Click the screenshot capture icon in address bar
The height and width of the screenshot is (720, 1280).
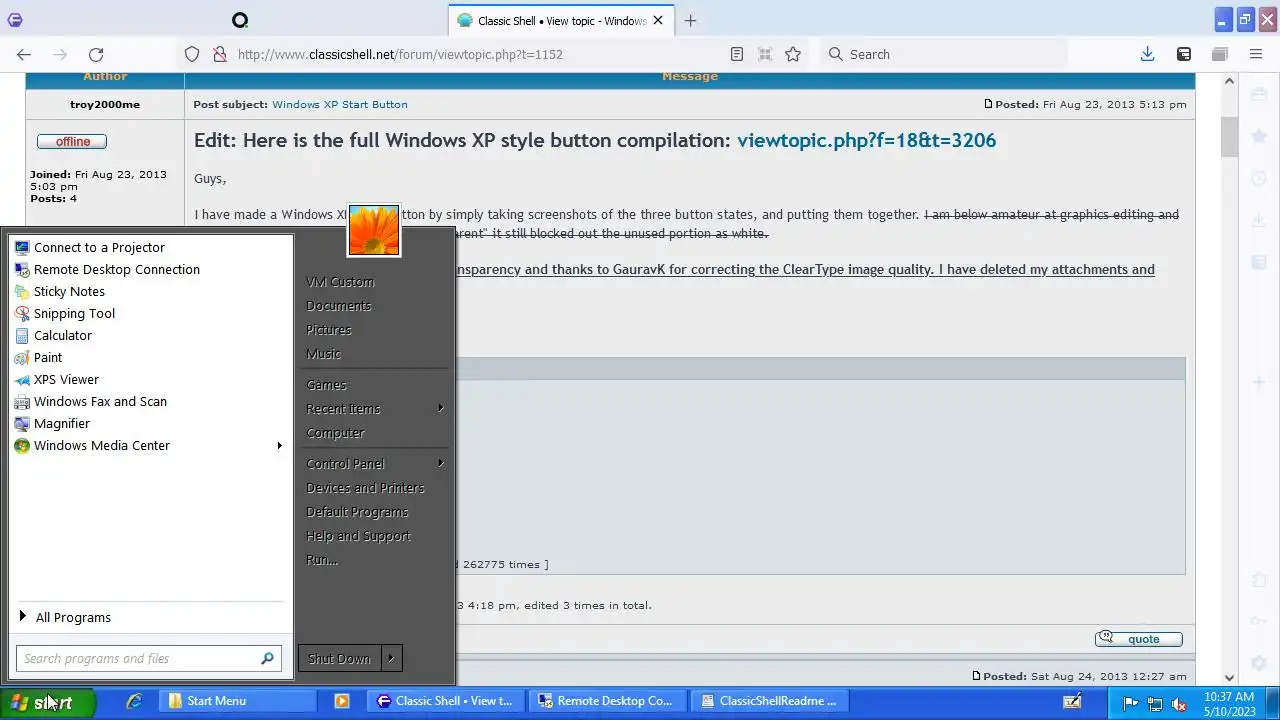coord(765,54)
